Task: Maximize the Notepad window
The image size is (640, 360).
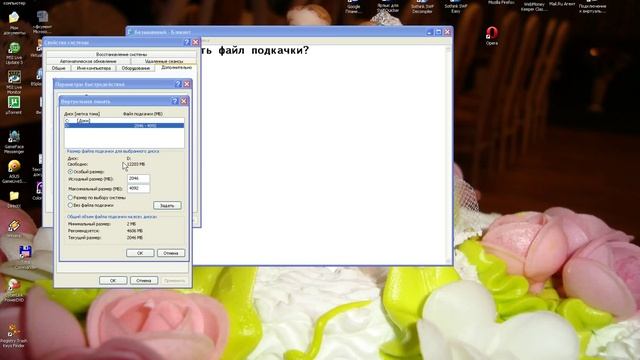Action: 438,32
